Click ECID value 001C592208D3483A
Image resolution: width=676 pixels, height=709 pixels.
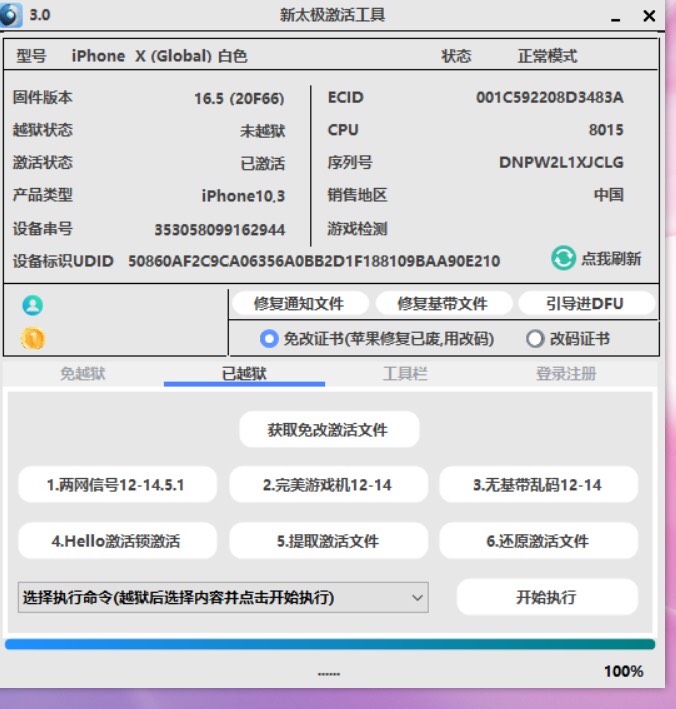(x=549, y=97)
